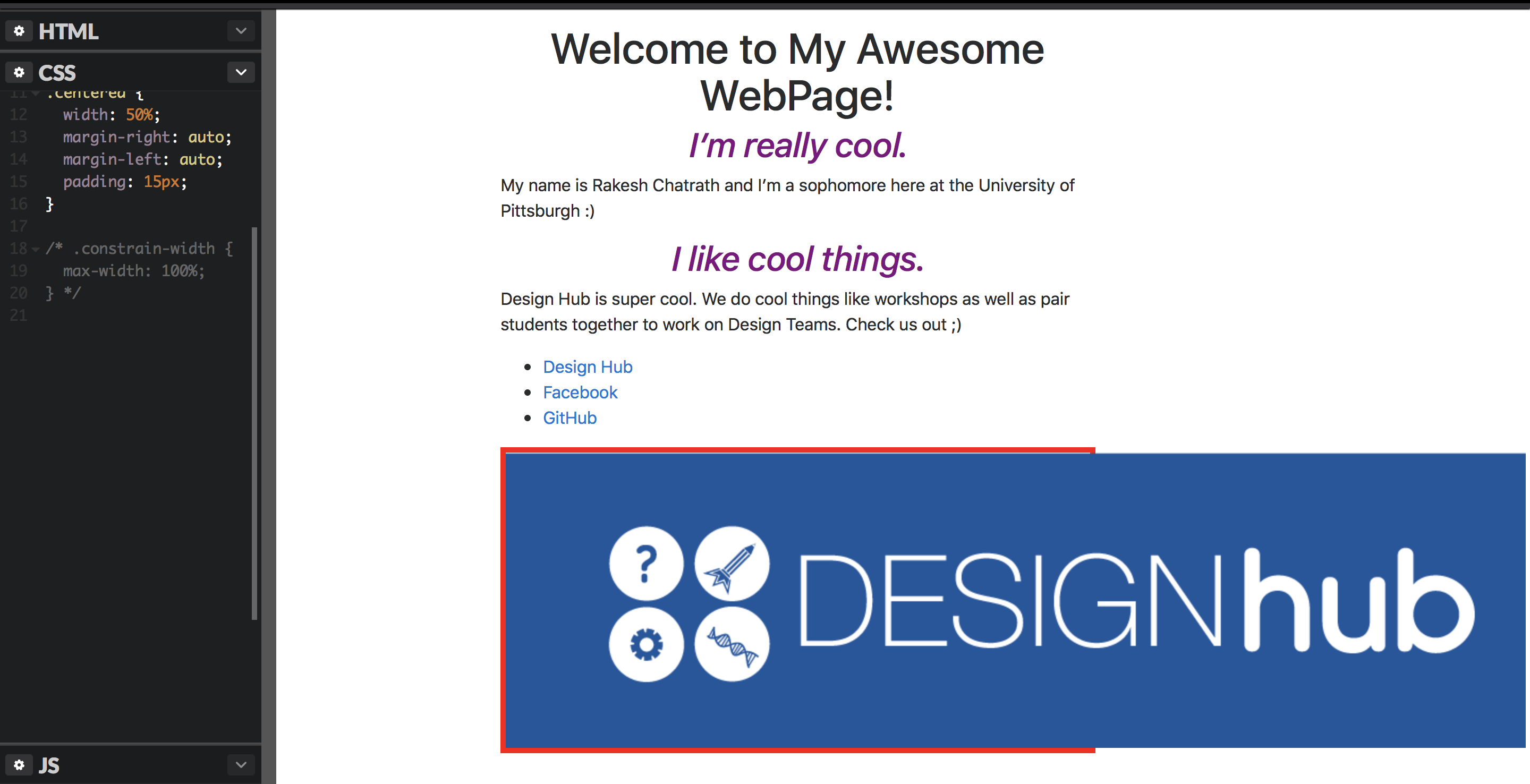Screen dimensions: 1530x784
Task: Click the 'width: 50%;' code line
Action: (x=112, y=115)
